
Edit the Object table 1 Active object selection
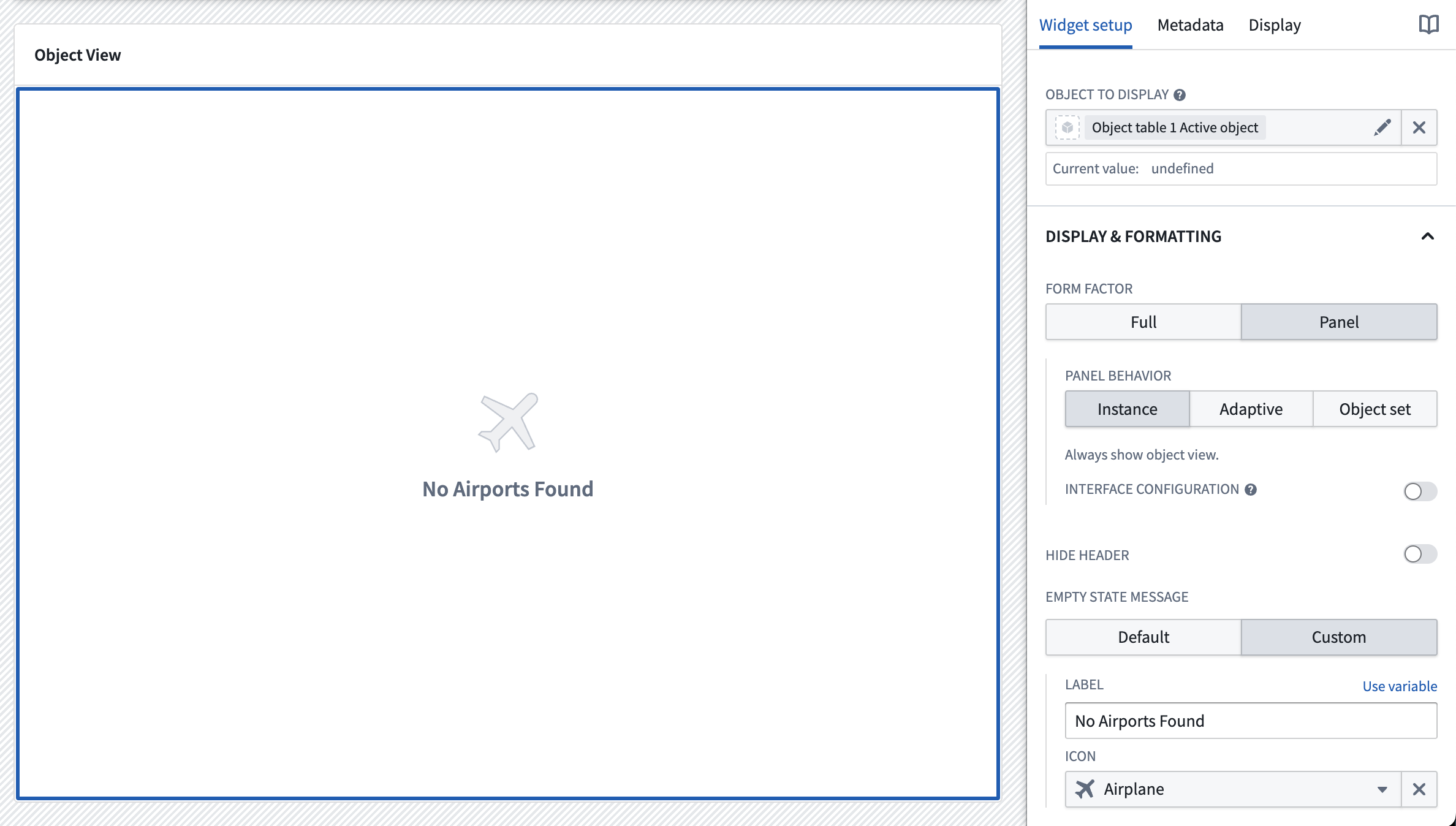[1382, 127]
